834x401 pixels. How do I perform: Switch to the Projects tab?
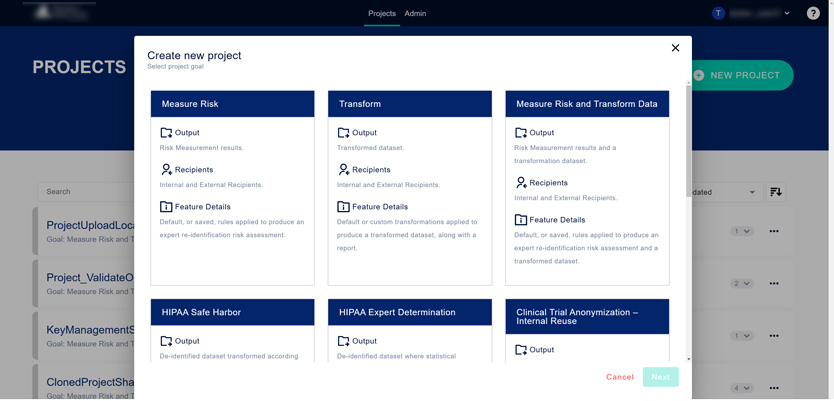pos(382,13)
